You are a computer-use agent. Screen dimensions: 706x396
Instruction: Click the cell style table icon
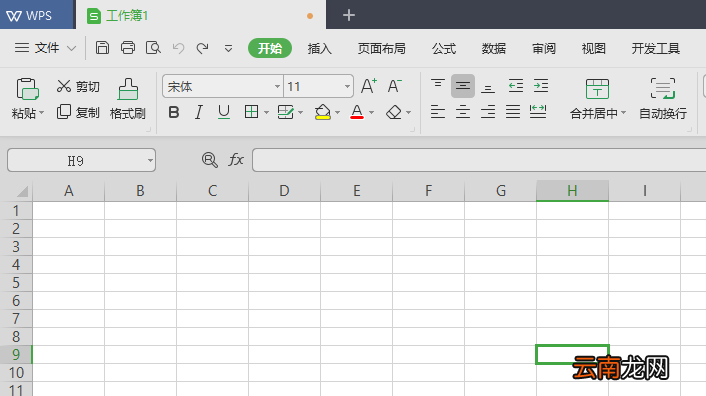click(x=285, y=112)
